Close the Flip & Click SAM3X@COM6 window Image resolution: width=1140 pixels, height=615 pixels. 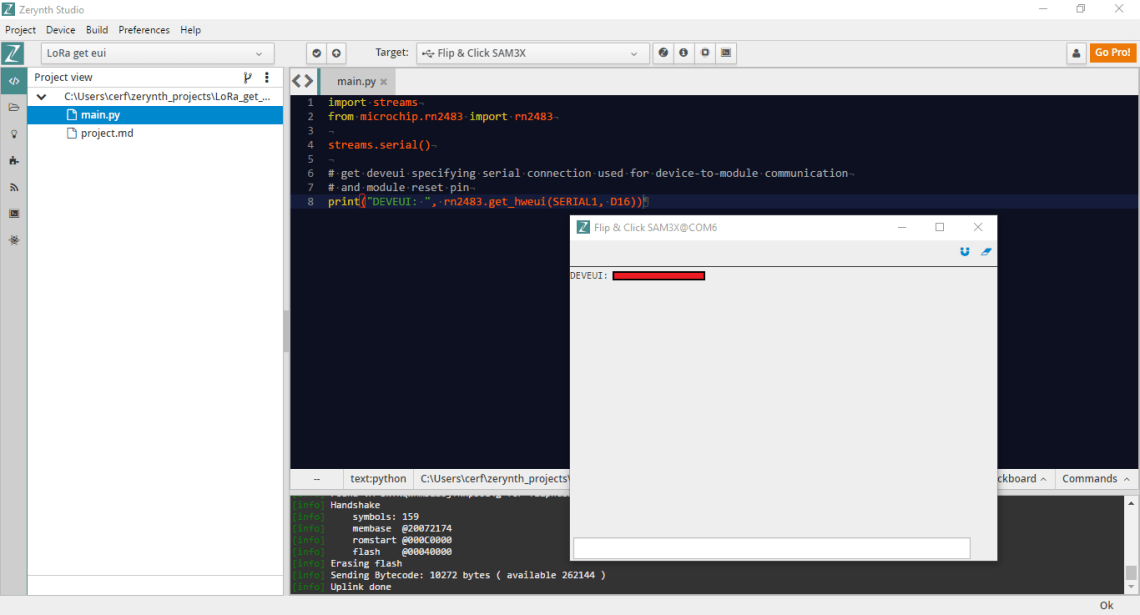click(978, 228)
